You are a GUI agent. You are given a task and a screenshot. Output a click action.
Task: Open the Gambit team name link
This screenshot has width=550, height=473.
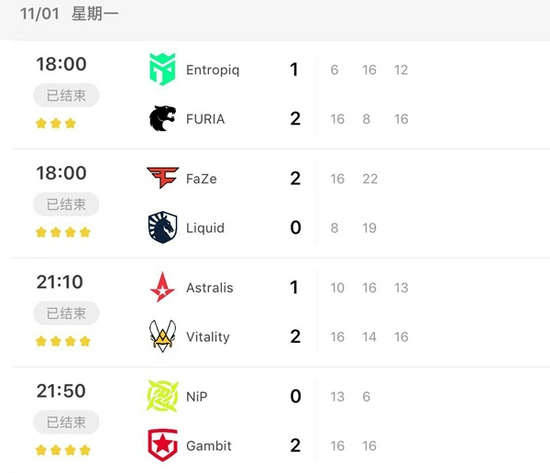(x=209, y=446)
